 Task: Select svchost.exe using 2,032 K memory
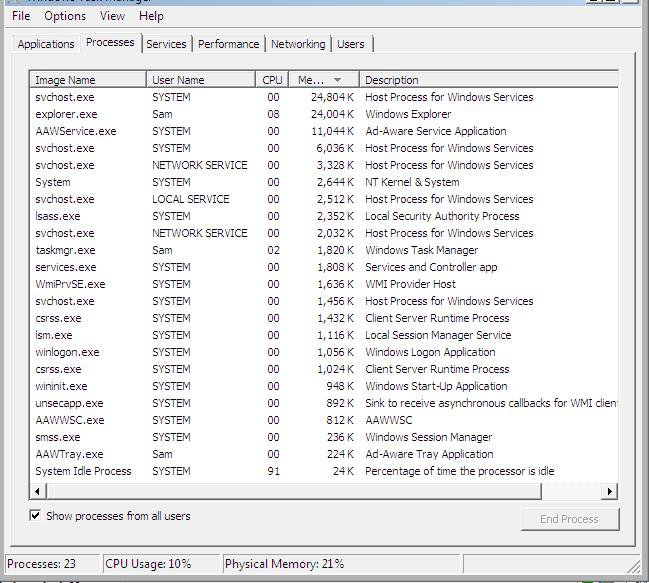point(324,233)
